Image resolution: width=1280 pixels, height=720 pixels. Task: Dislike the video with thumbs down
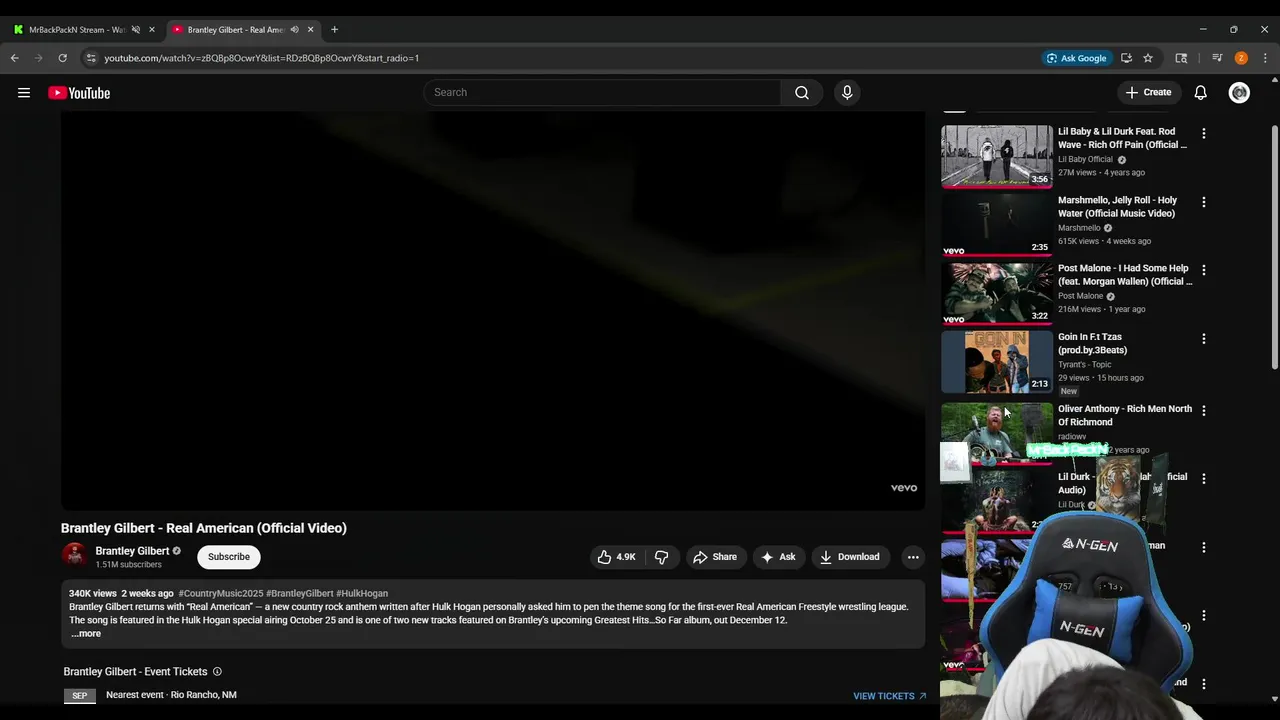coord(661,557)
